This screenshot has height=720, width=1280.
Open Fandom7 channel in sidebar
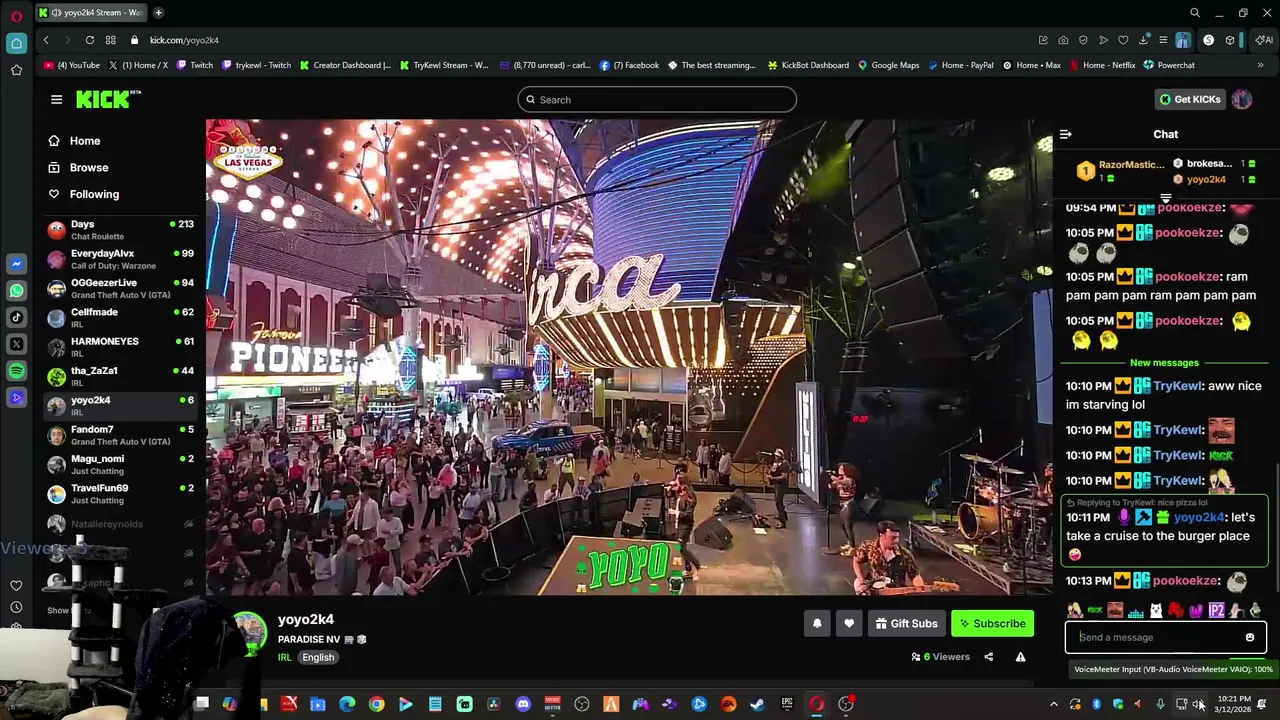[x=120, y=435]
